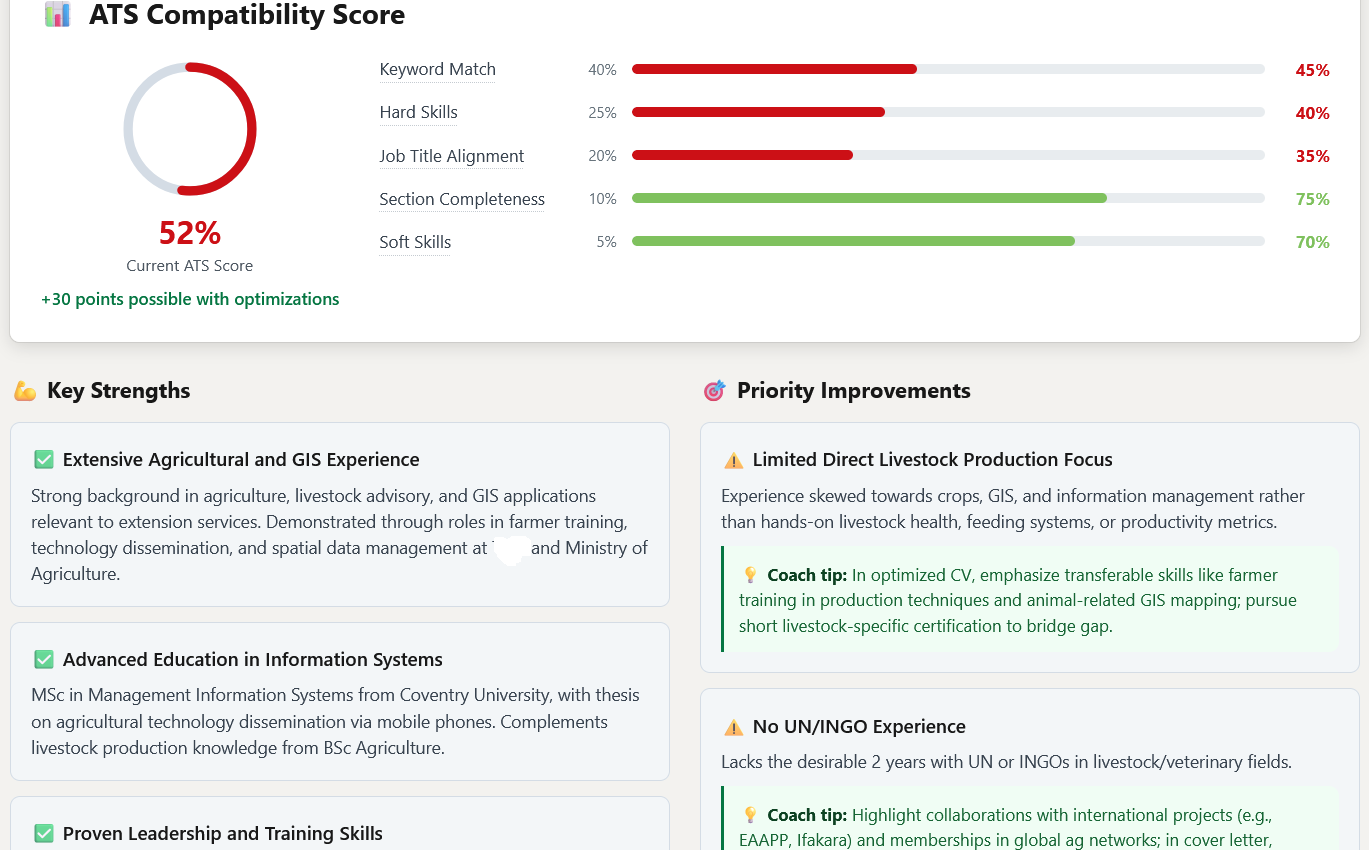Click the lightbulb icon in the first Coach tip
Viewport: 1369px width, 850px height.
tap(749, 574)
